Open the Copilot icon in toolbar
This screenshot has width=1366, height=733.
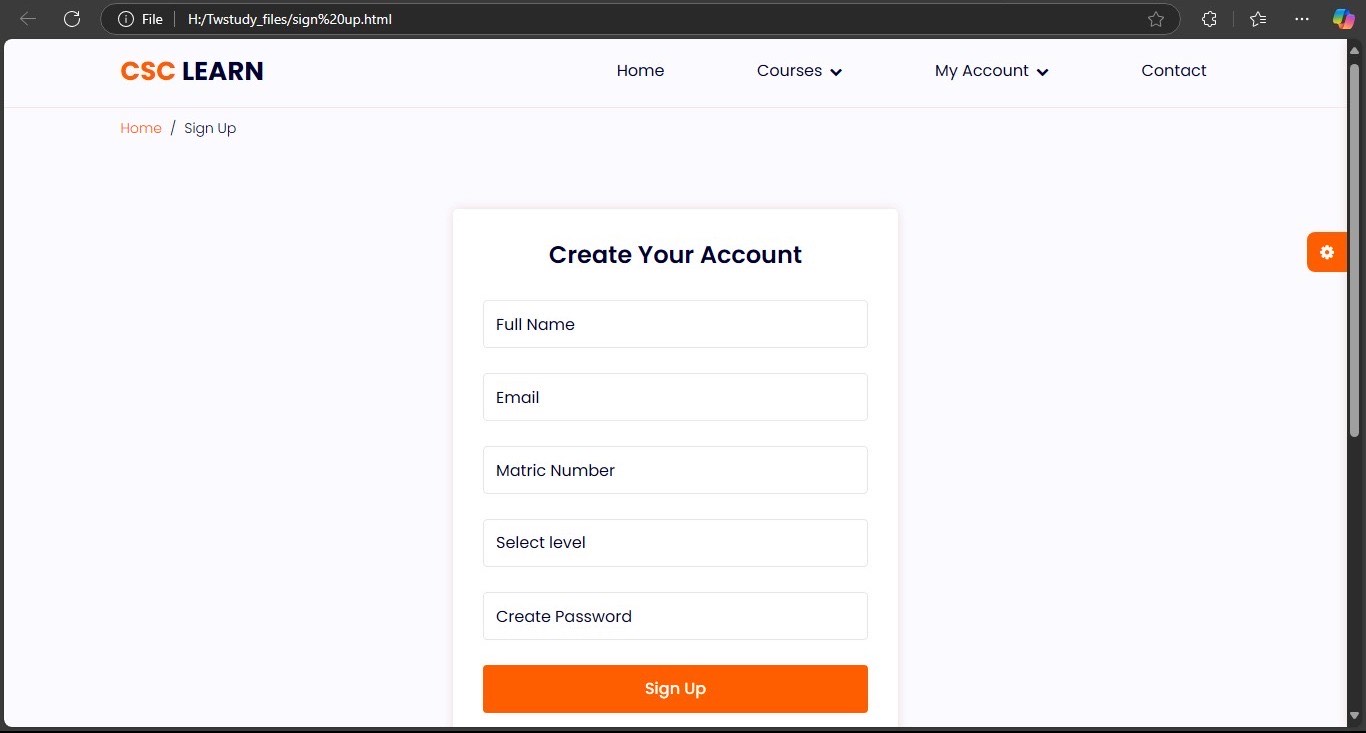coord(1343,19)
